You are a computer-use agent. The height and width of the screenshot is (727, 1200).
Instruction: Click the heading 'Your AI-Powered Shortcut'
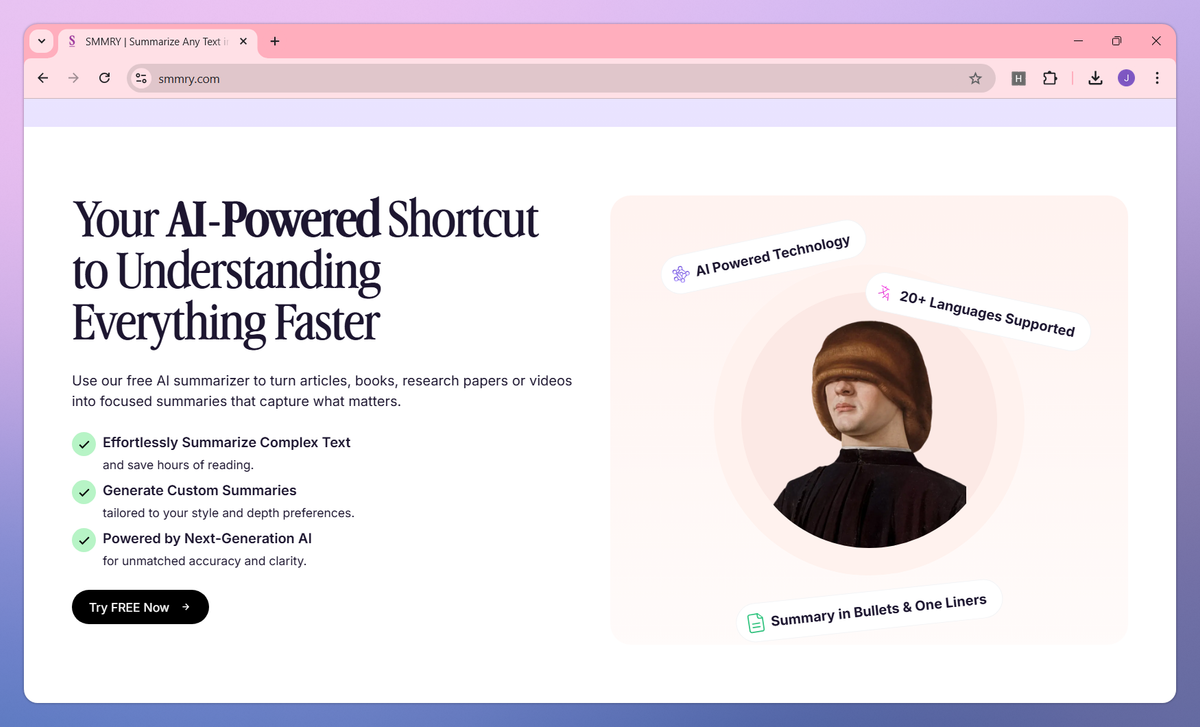tap(306, 219)
